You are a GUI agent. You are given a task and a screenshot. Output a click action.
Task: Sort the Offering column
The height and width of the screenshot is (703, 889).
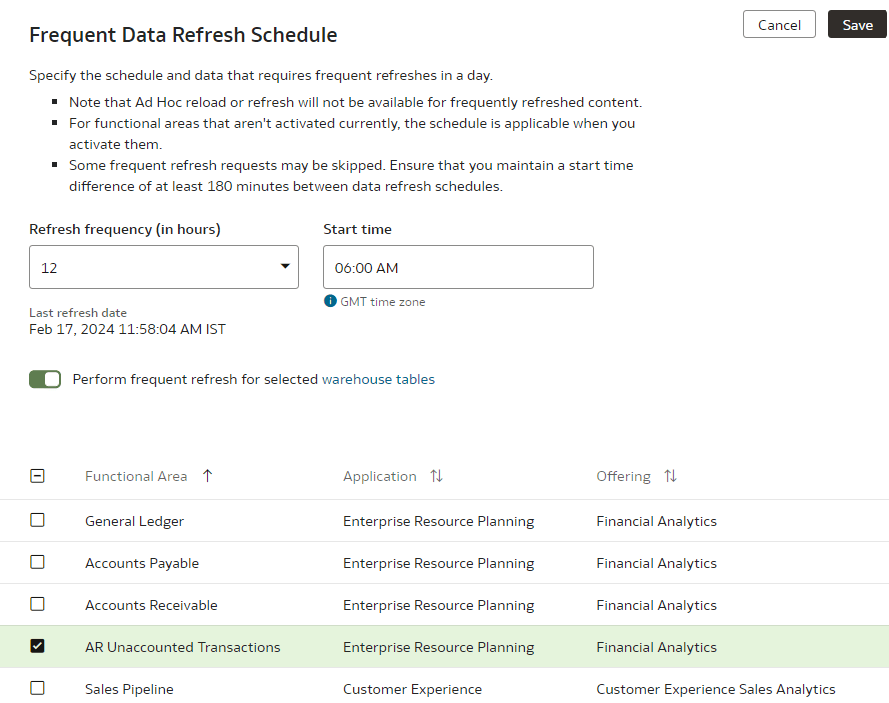click(x=670, y=476)
